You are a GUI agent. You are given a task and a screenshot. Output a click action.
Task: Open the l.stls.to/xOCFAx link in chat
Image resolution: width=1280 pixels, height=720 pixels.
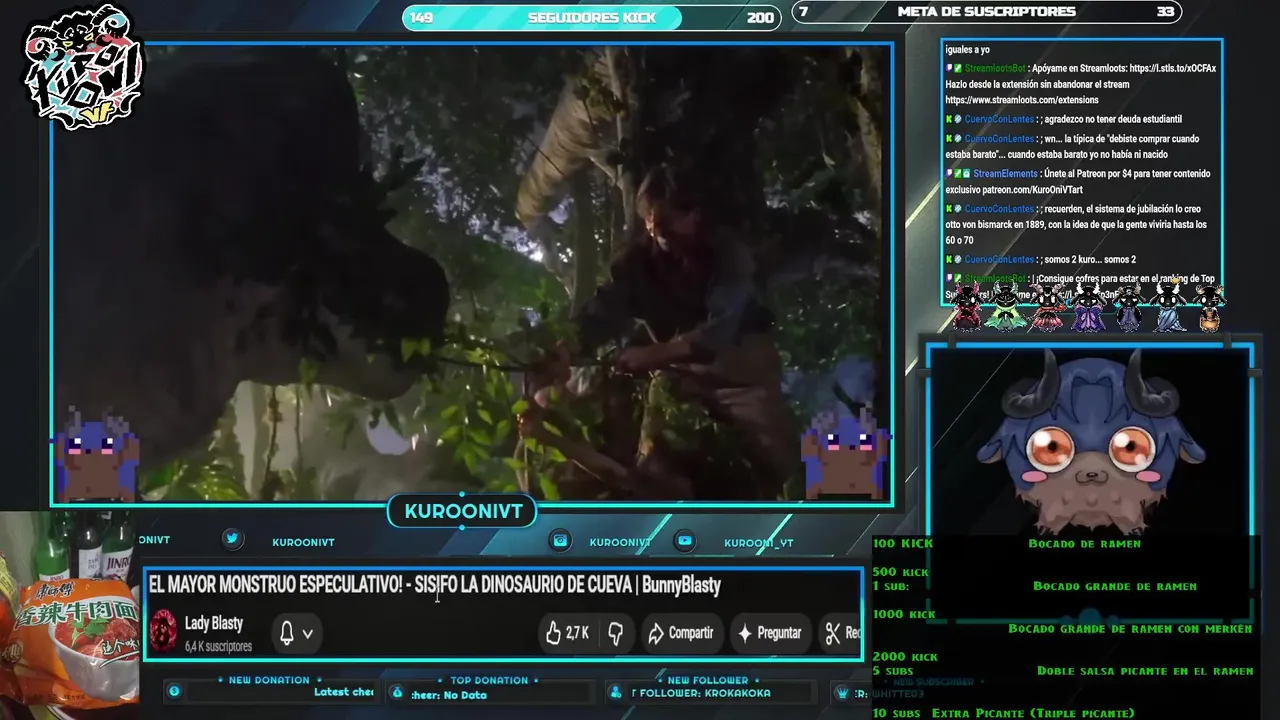click(1173, 68)
